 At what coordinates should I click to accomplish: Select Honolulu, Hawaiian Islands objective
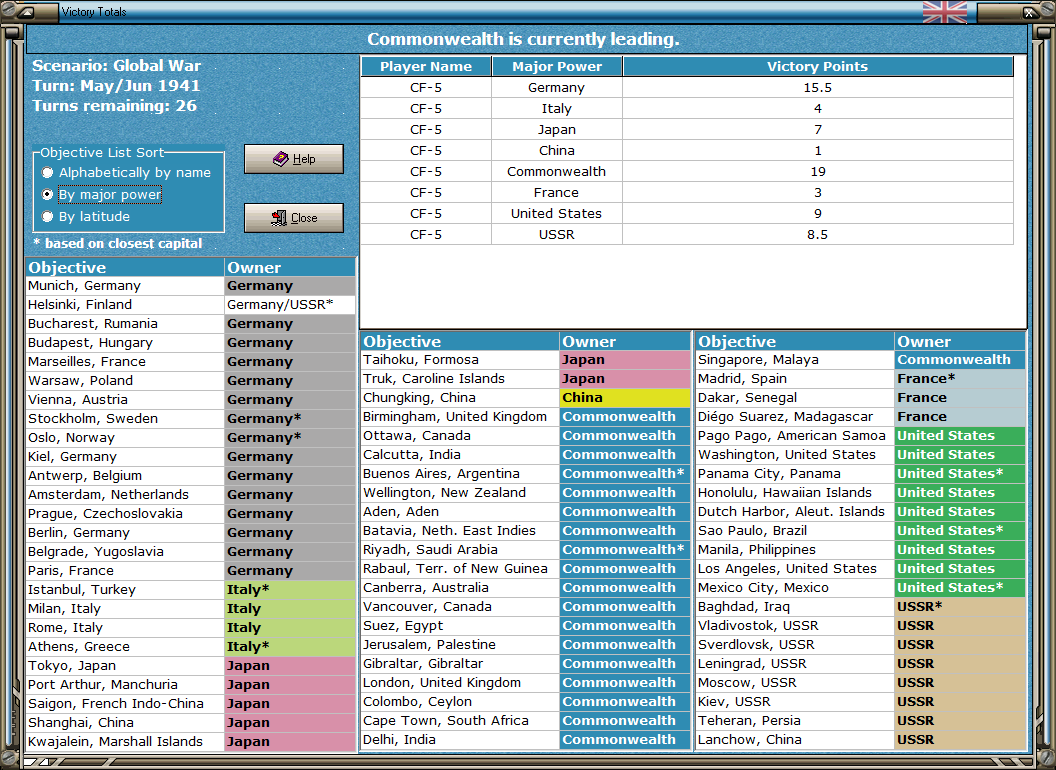pyautogui.click(x=795, y=492)
